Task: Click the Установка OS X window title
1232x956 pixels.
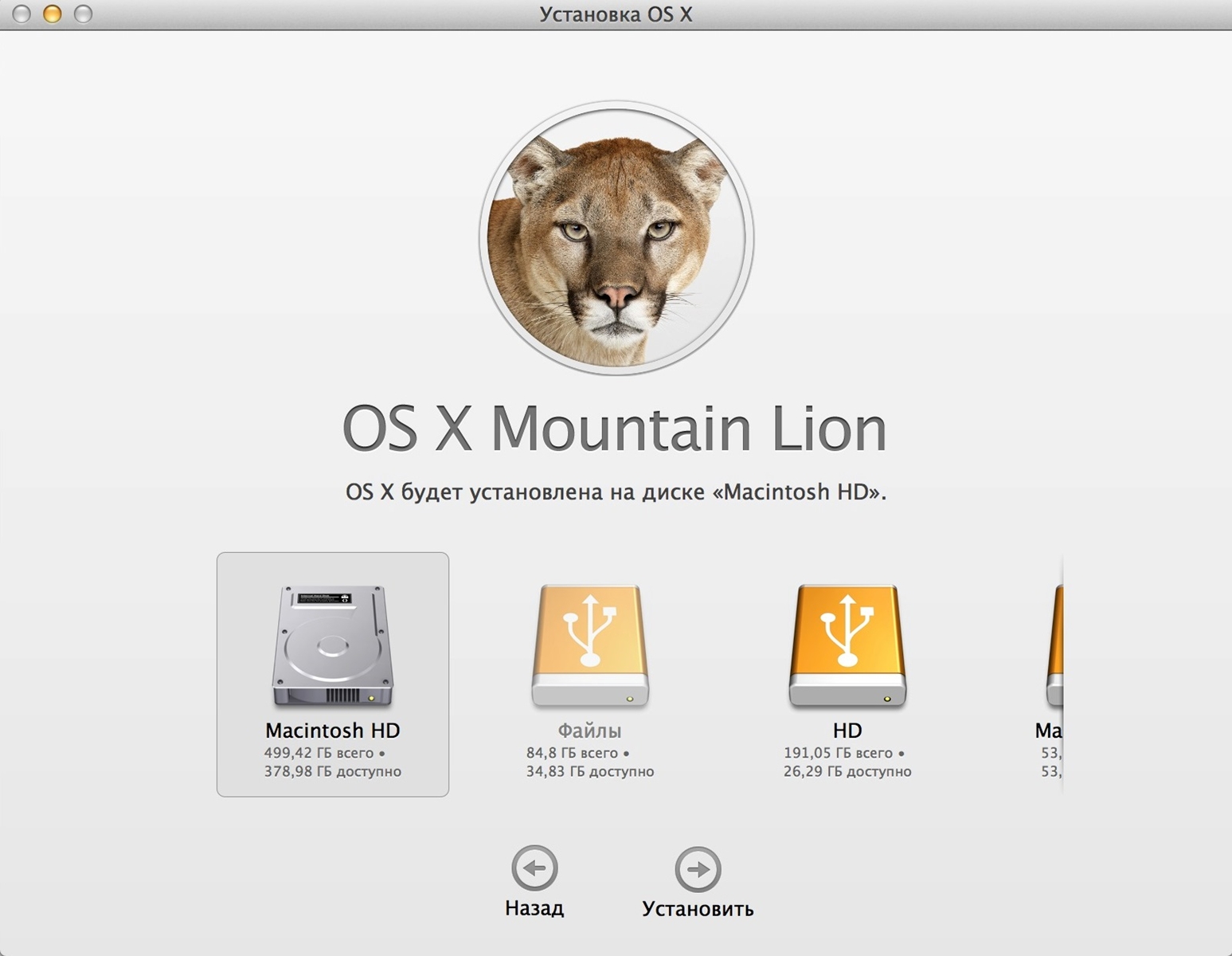Action: 616,14
